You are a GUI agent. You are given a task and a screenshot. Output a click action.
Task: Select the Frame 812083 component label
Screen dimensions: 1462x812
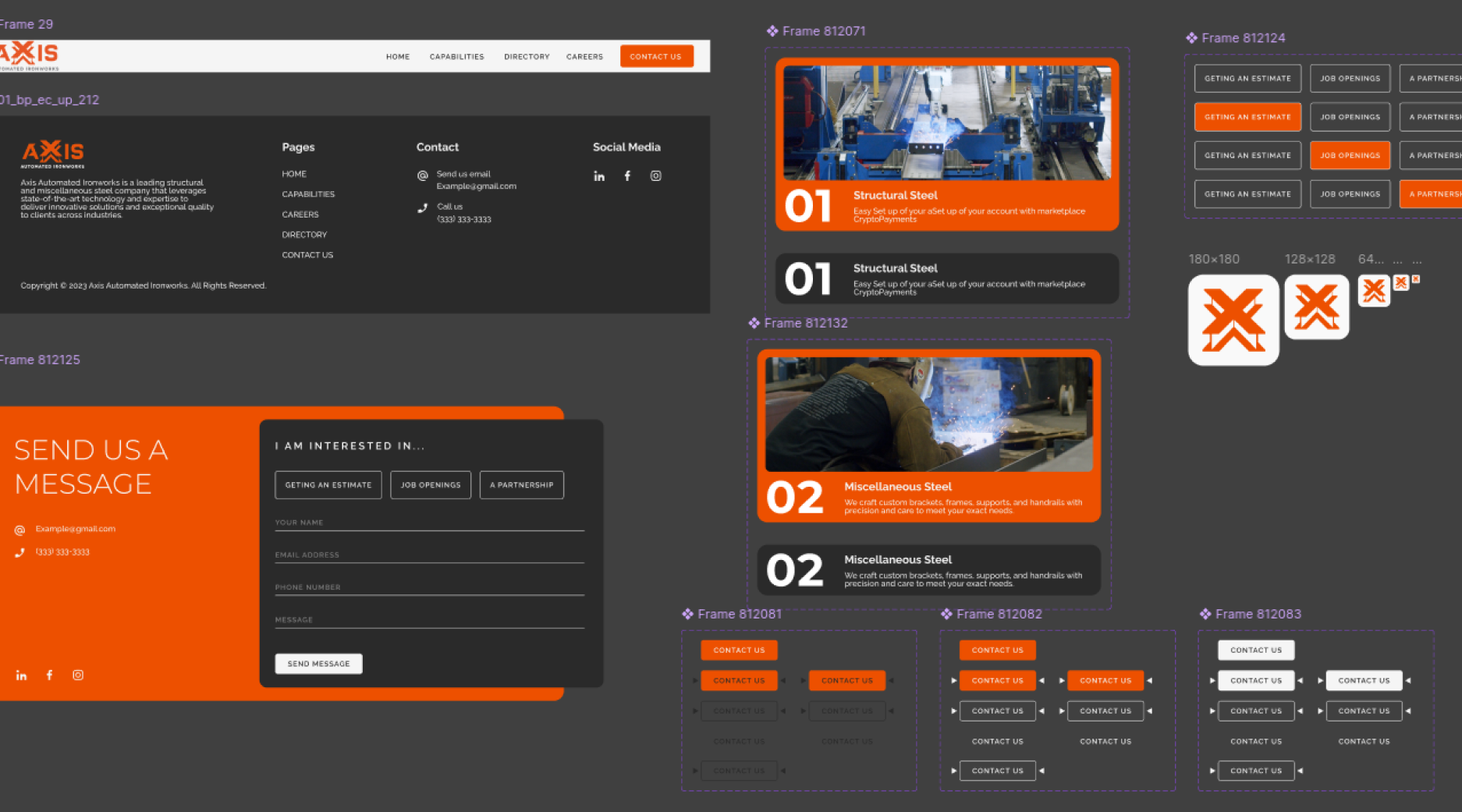point(1258,614)
